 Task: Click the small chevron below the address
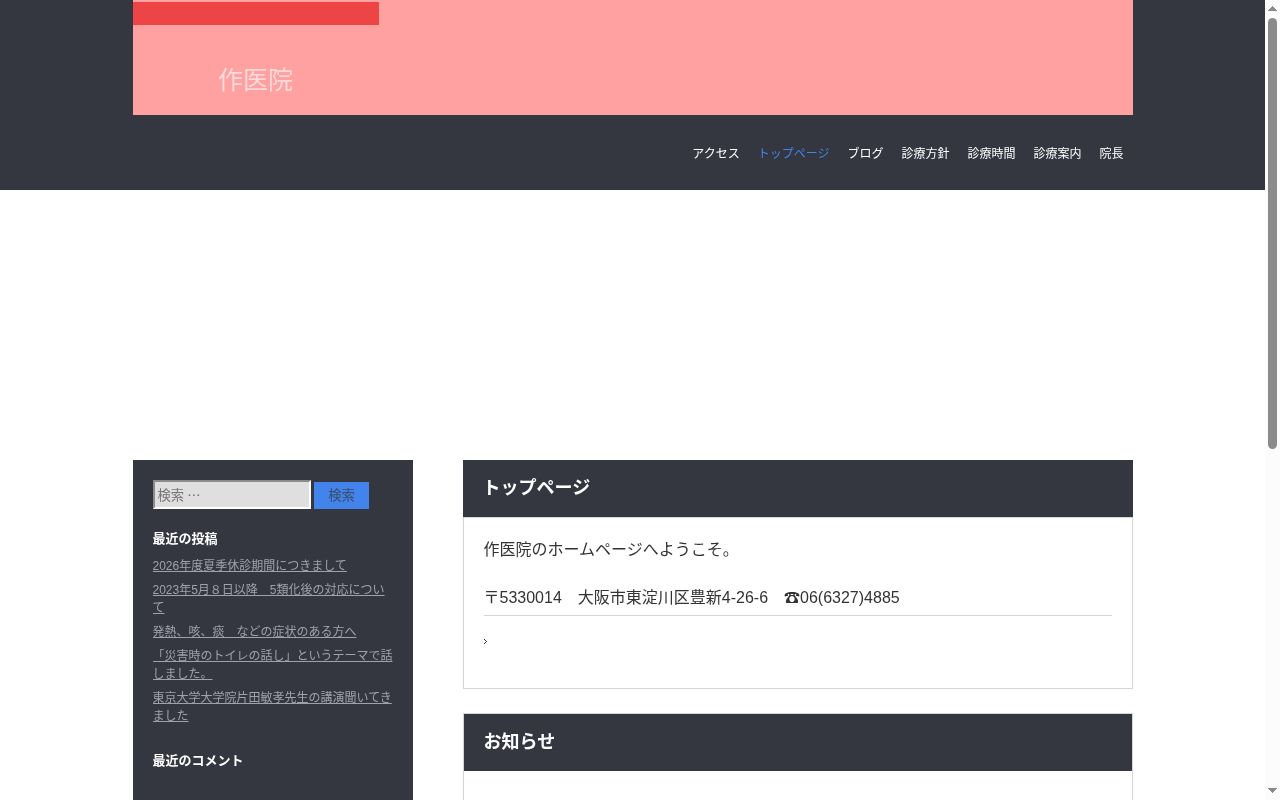click(485, 641)
